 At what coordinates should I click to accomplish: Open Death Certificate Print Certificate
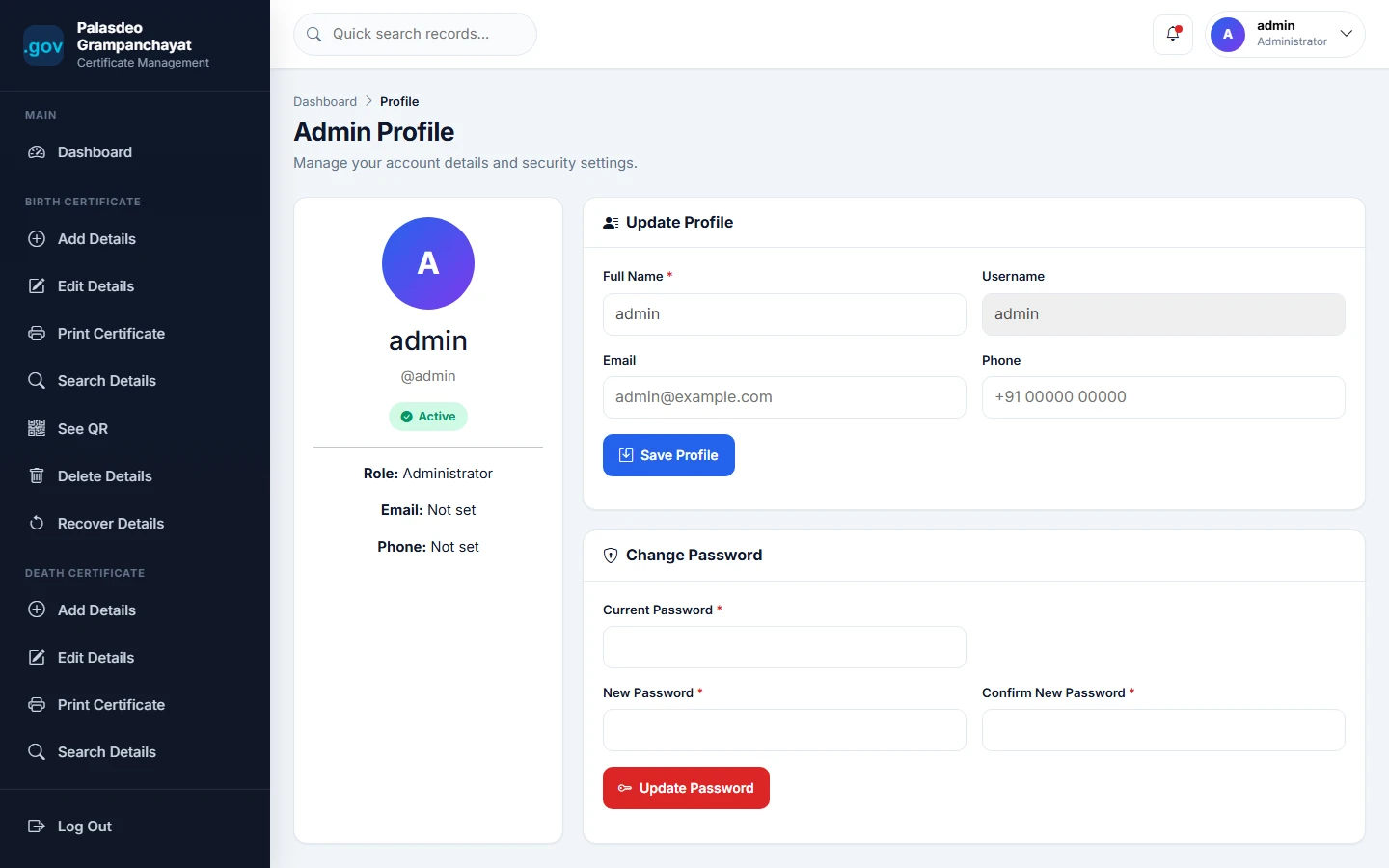135,705
